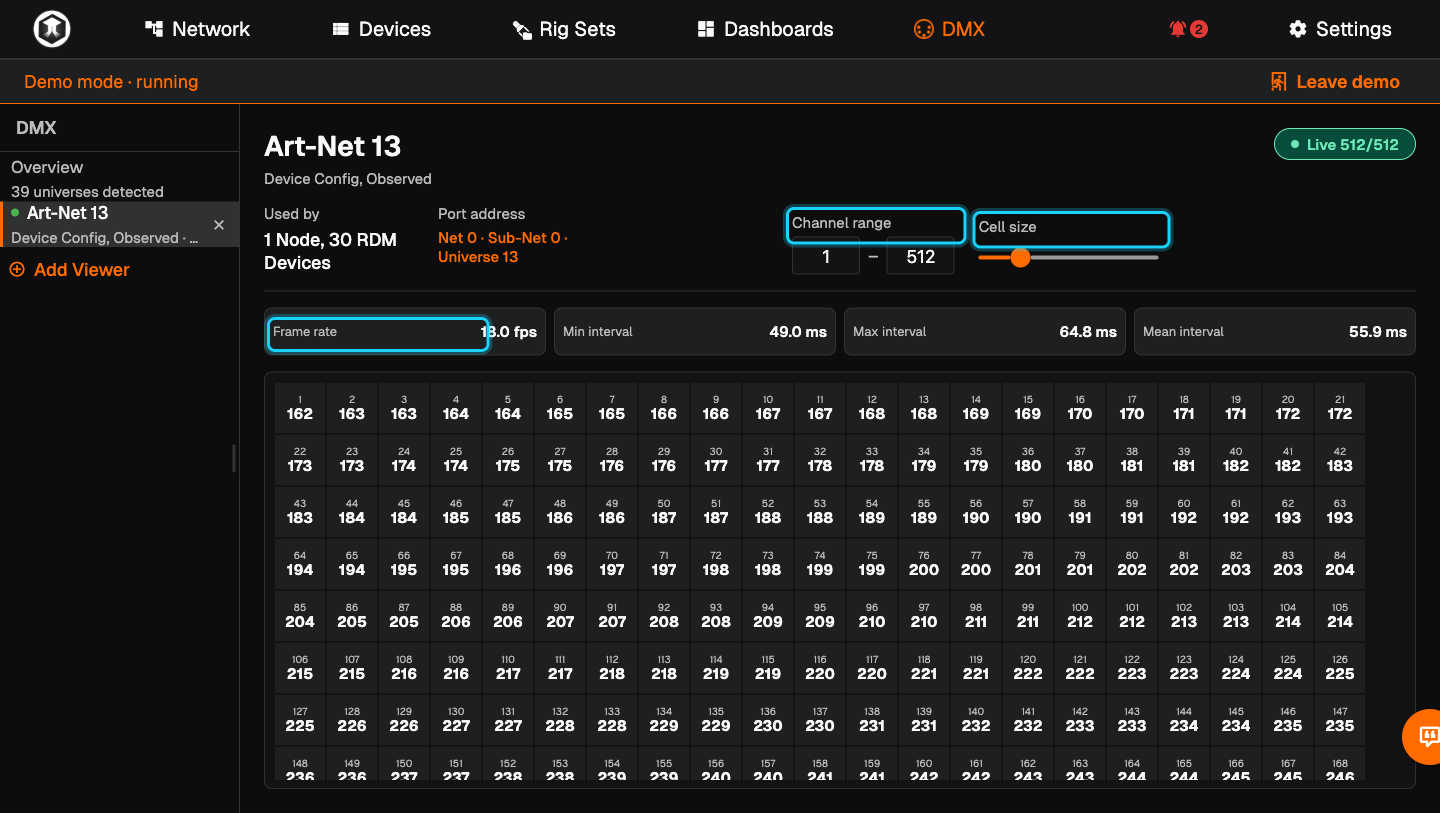Click channel 21 cell with value 172
1440x813 pixels.
[1340, 408]
